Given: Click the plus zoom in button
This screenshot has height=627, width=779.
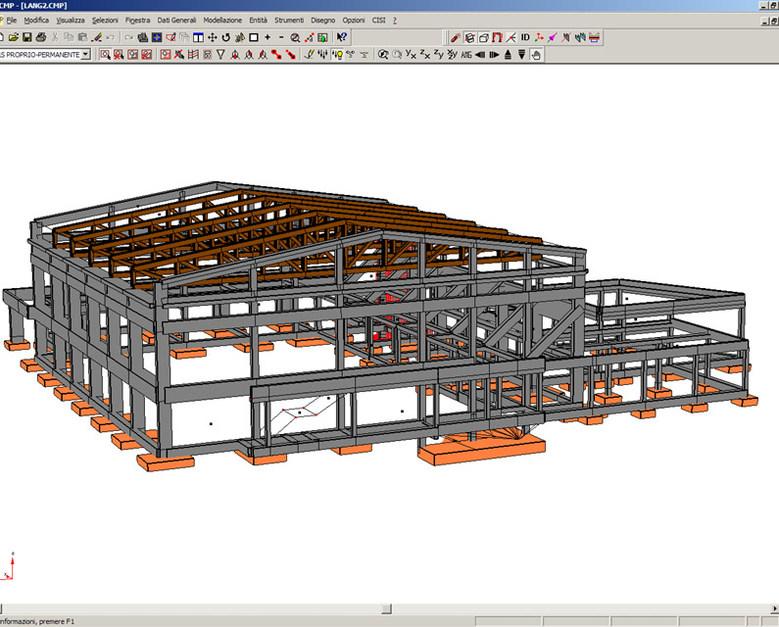Looking at the screenshot, I should (x=268, y=38).
